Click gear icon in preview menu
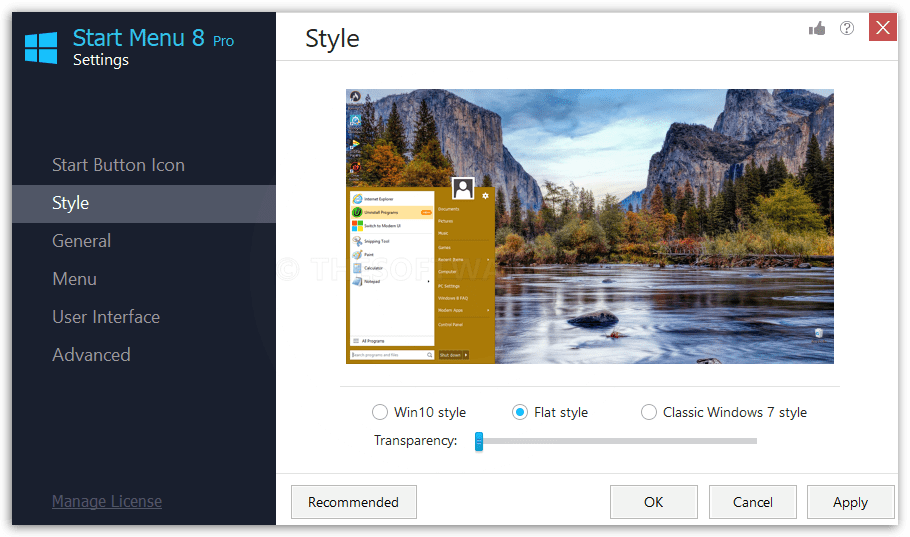The image size is (910, 537). point(485,196)
